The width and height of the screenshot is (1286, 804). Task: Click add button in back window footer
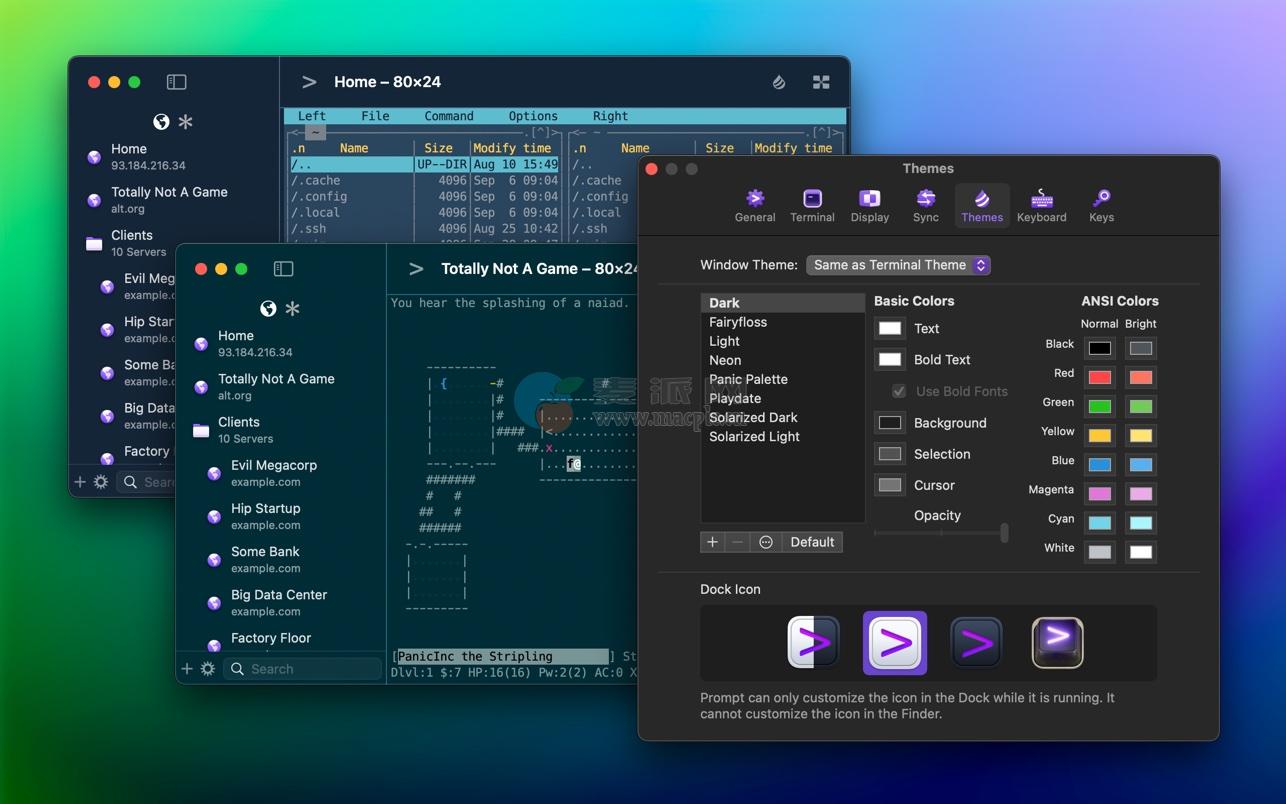(x=80, y=482)
